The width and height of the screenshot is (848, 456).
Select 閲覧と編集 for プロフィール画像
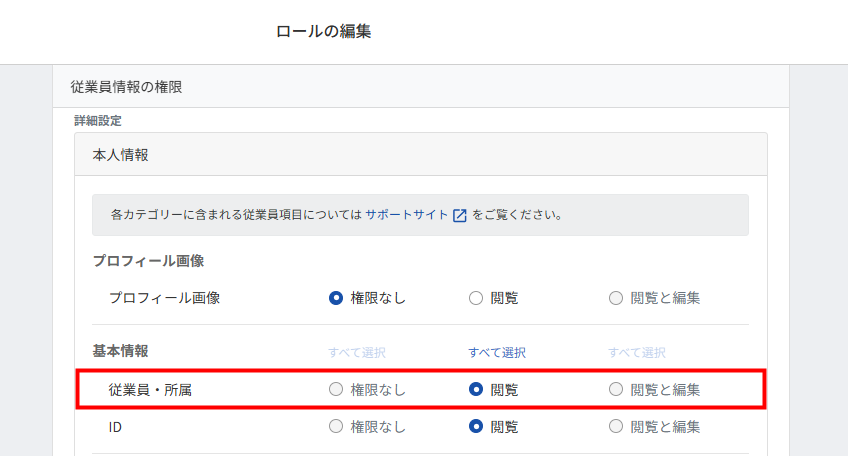coord(616,298)
